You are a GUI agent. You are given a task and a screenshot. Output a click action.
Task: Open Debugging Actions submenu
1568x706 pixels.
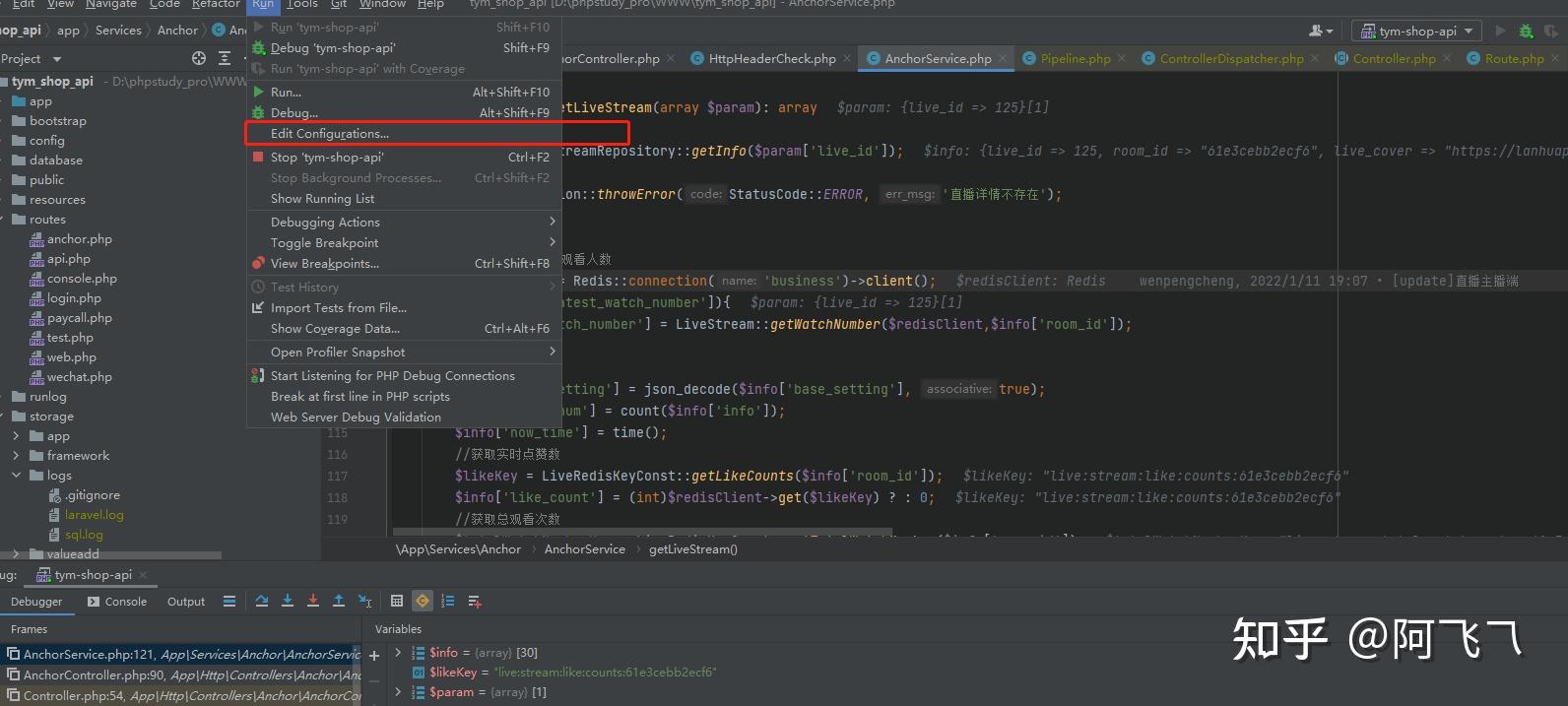click(x=404, y=222)
